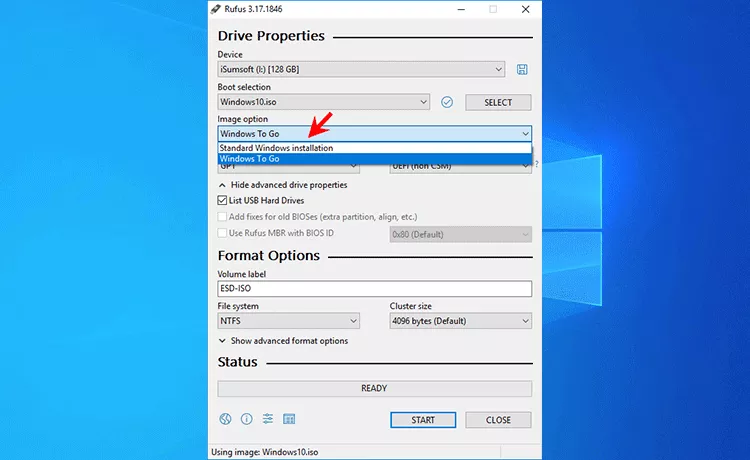Enable Add fixes for old BIOSes
Screen dimensions: 750x460
point(223,217)
